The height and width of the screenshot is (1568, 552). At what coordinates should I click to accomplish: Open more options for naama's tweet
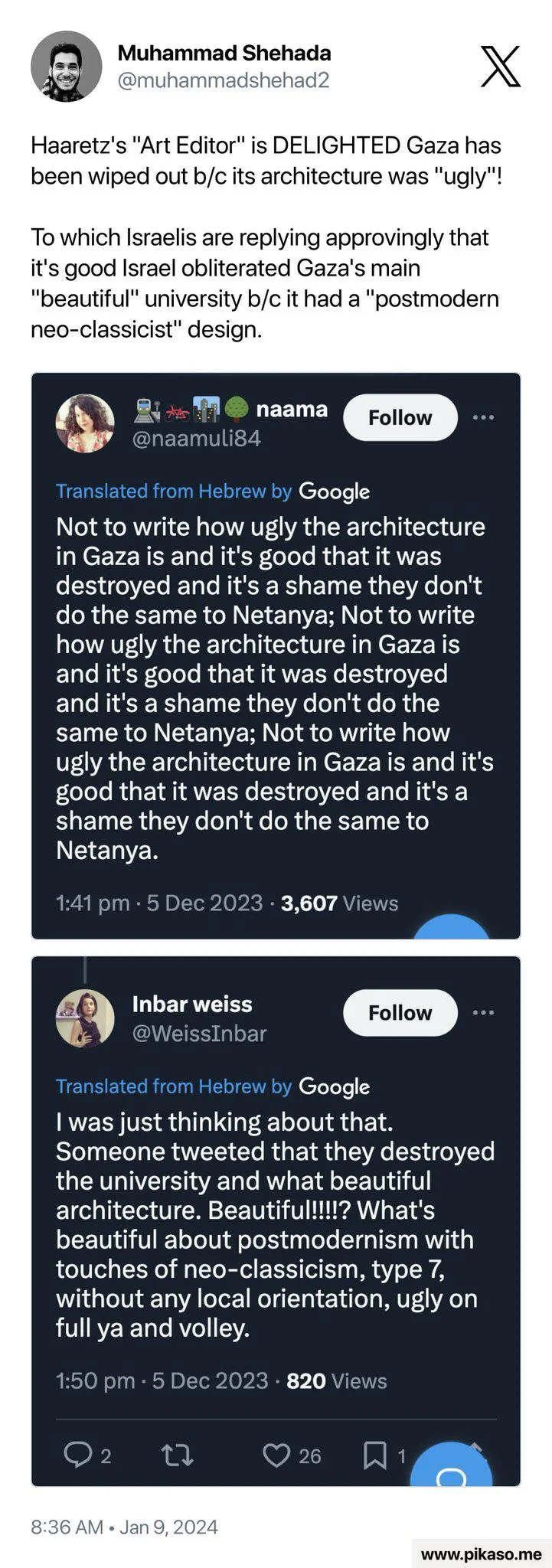click(483, 417)
